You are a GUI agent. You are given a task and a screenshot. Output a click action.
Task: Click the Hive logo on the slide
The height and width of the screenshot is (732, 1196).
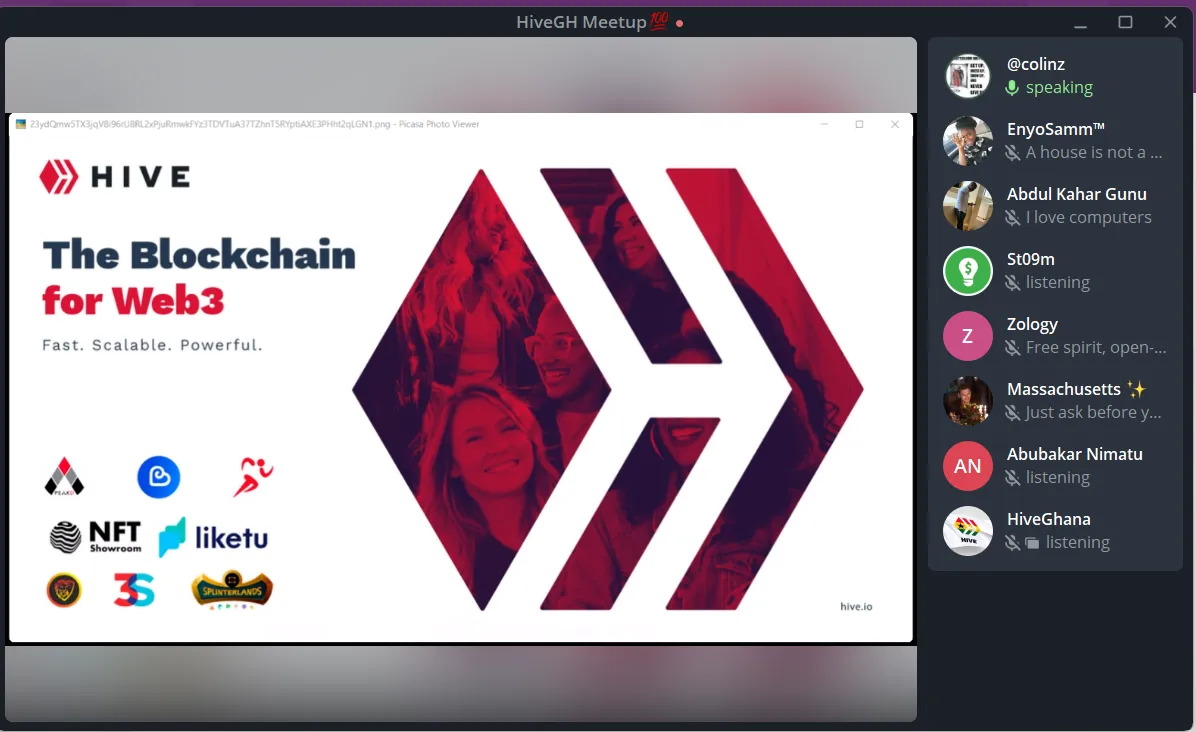pyautogui.click(x=114, y=177)
